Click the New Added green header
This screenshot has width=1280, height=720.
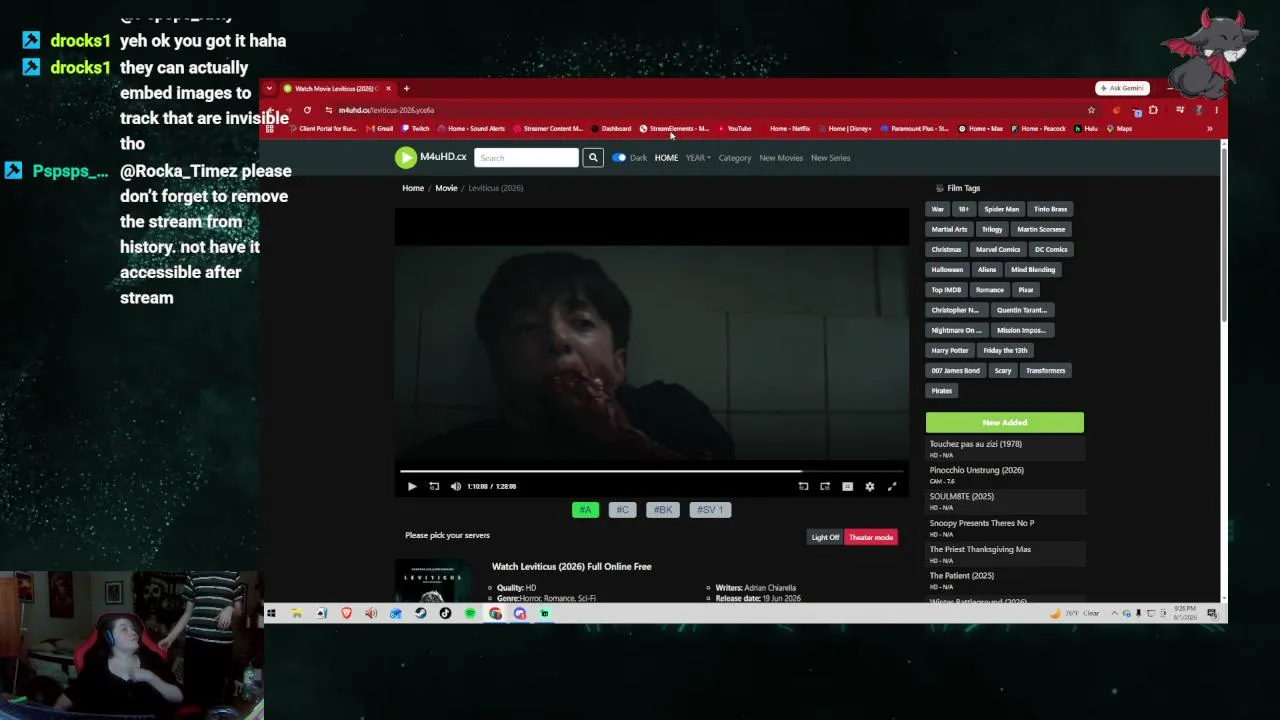(1004, 422)
